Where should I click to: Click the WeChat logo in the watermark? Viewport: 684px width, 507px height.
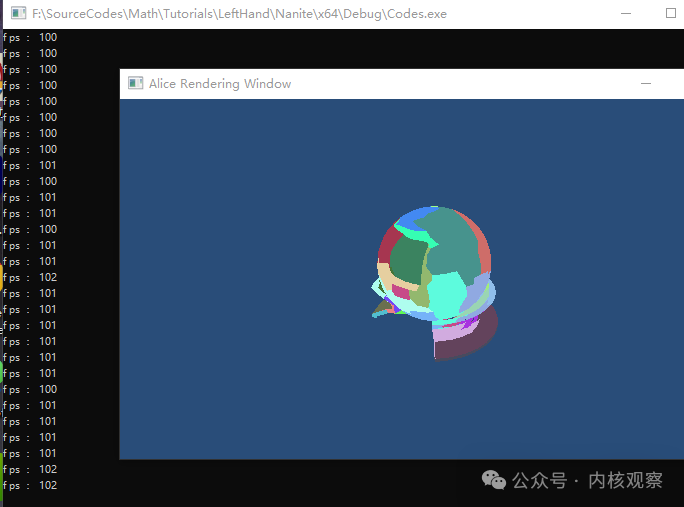[494, 480]
